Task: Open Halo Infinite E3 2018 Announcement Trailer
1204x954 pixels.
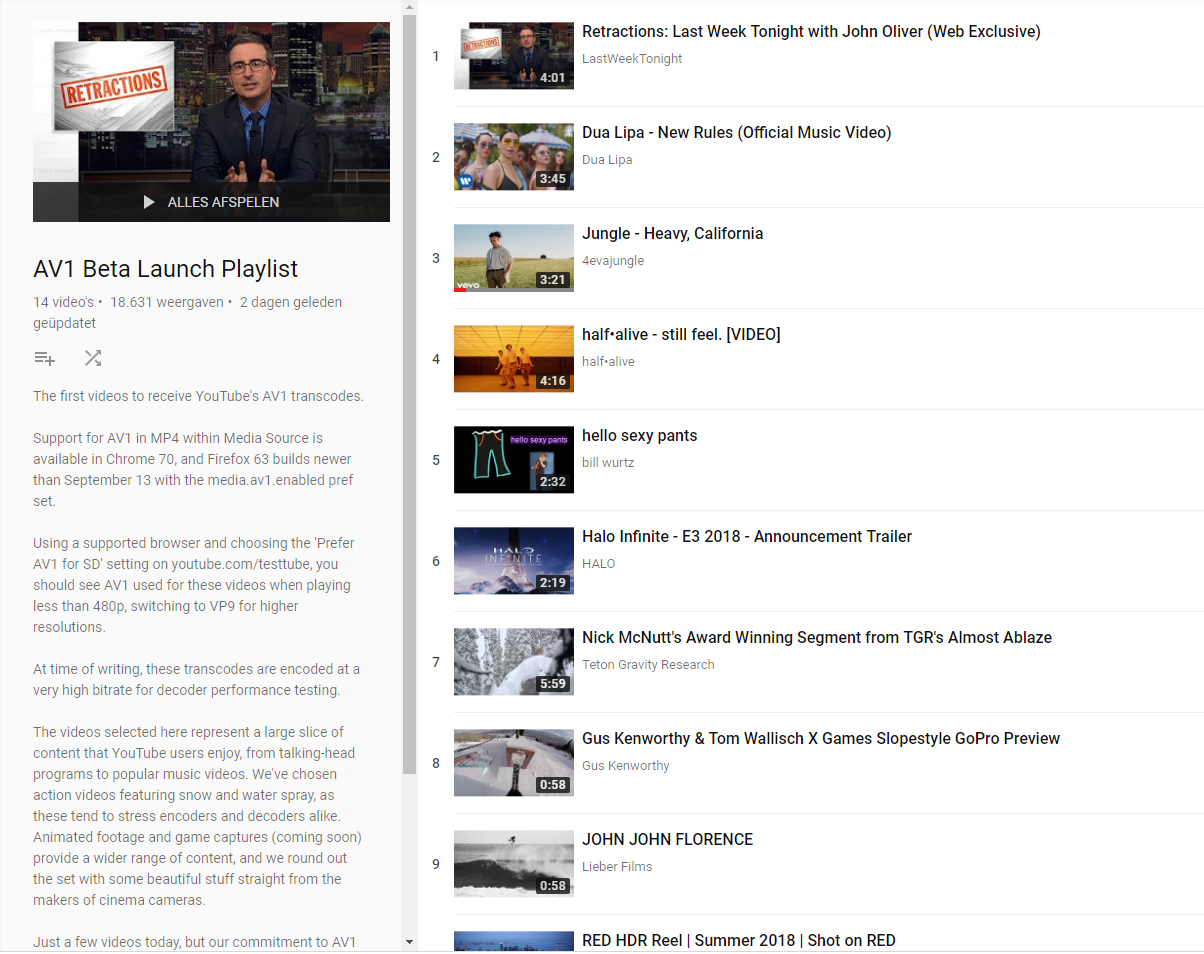Action: 747,536
